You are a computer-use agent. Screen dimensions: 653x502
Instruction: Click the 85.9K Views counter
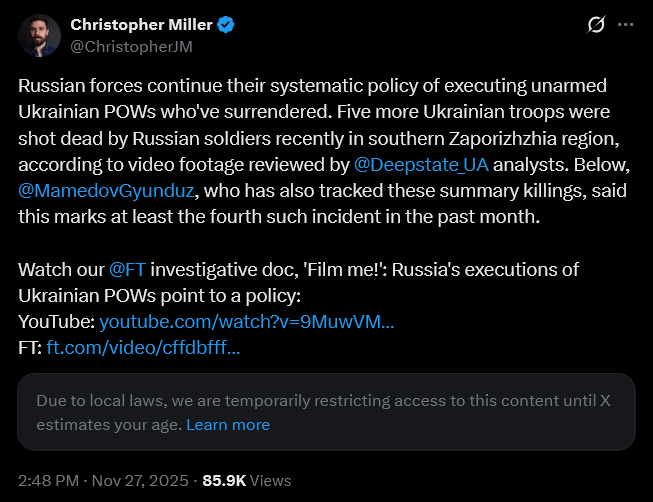click(246, 480)
